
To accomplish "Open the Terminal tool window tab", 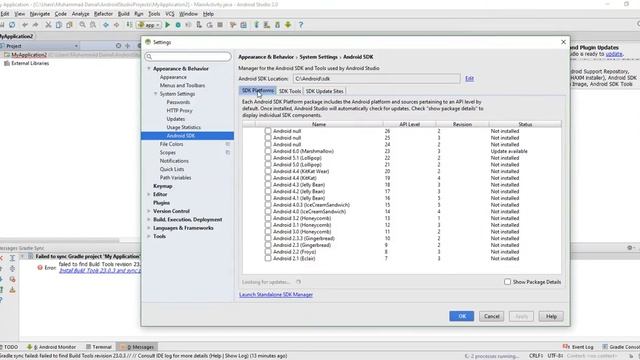I will pos(98,347).
